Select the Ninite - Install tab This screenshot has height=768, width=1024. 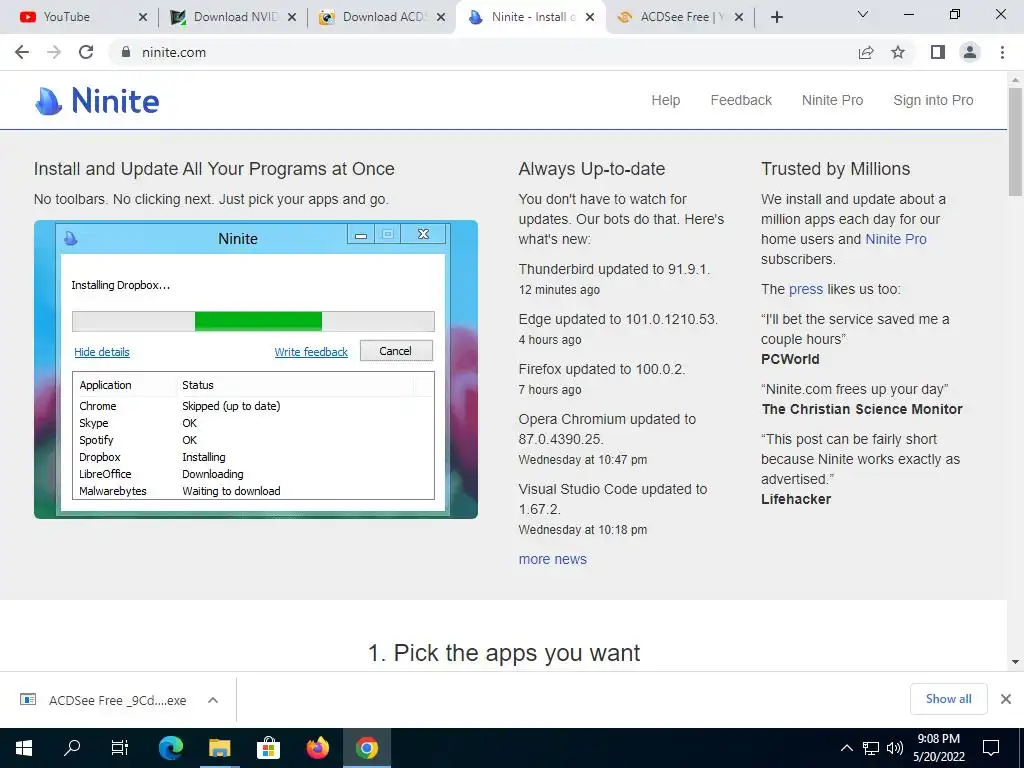[x=531, y=17]
